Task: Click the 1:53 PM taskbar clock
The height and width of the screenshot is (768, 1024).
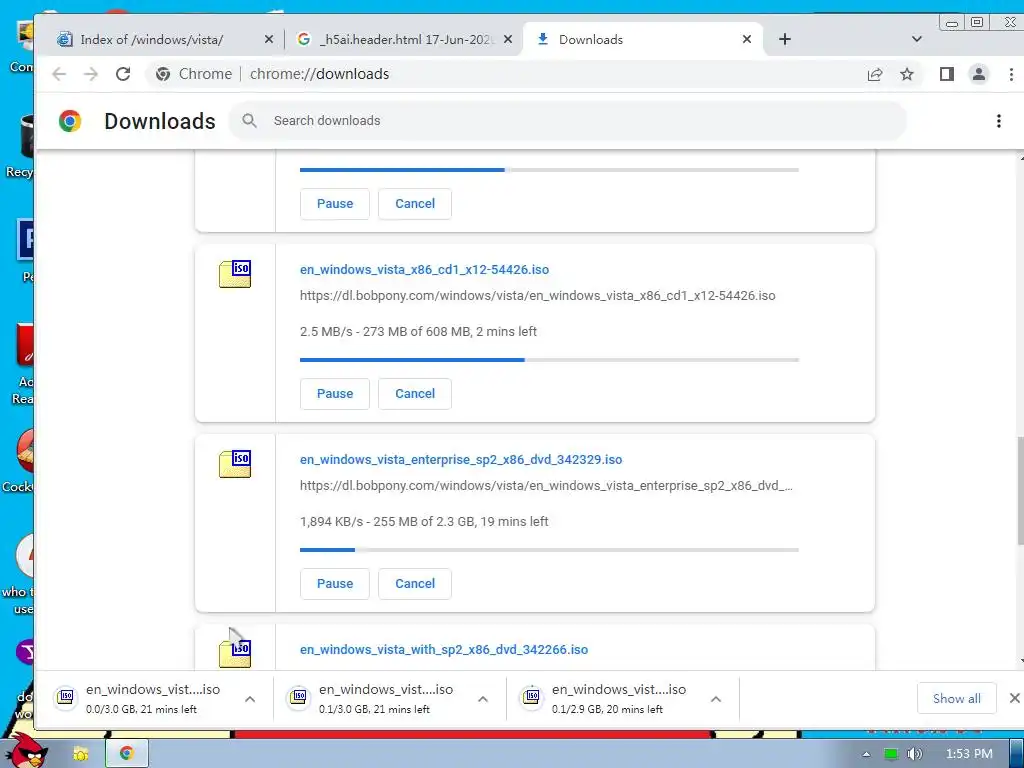Action: [x=969, y=754]
